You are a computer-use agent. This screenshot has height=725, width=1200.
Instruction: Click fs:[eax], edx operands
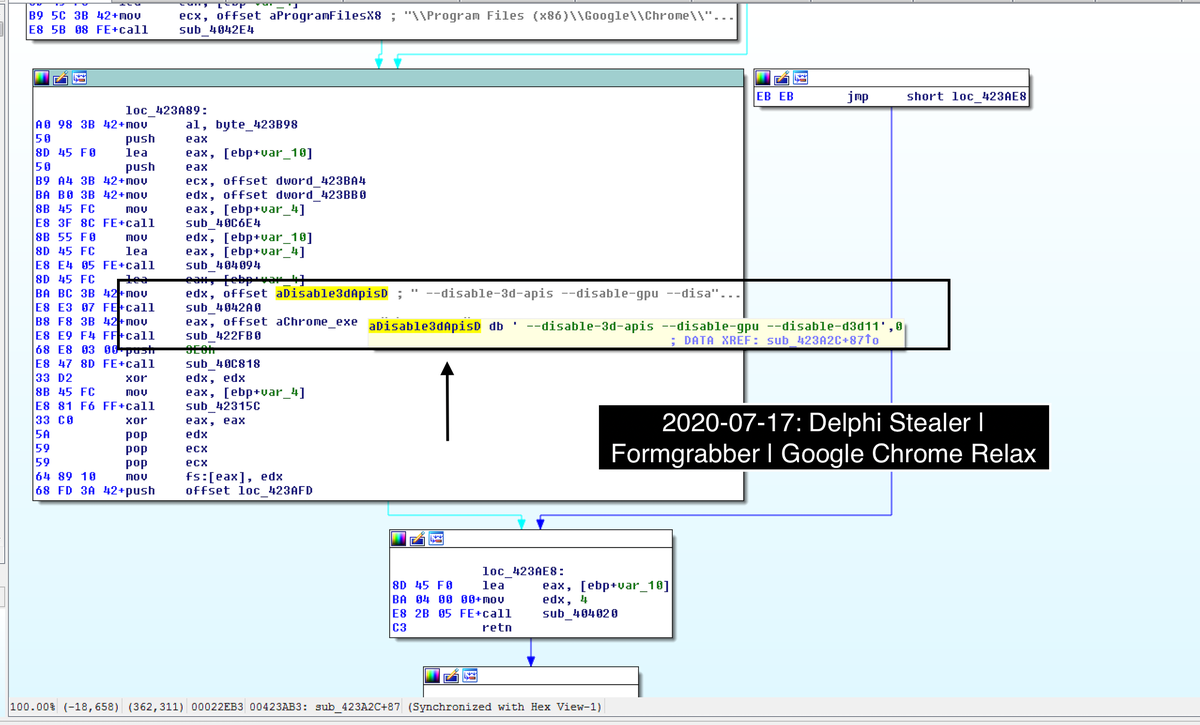(236, 476)
